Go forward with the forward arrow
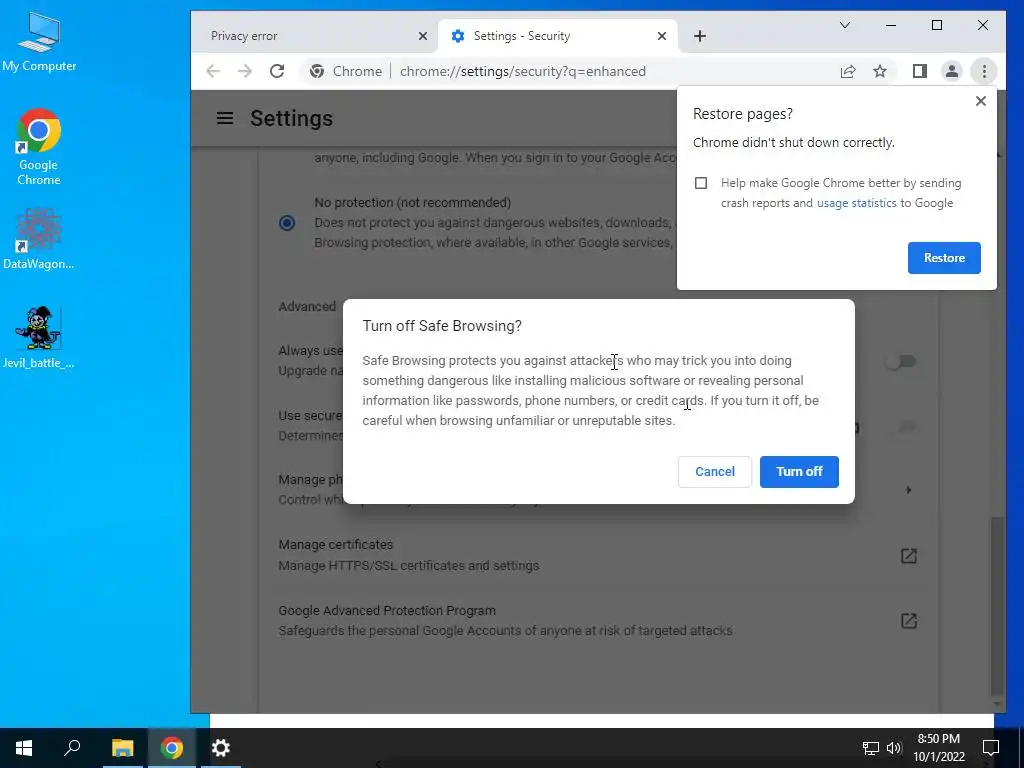This screenshot has width=1024, height=768. [x=245, y=71]
